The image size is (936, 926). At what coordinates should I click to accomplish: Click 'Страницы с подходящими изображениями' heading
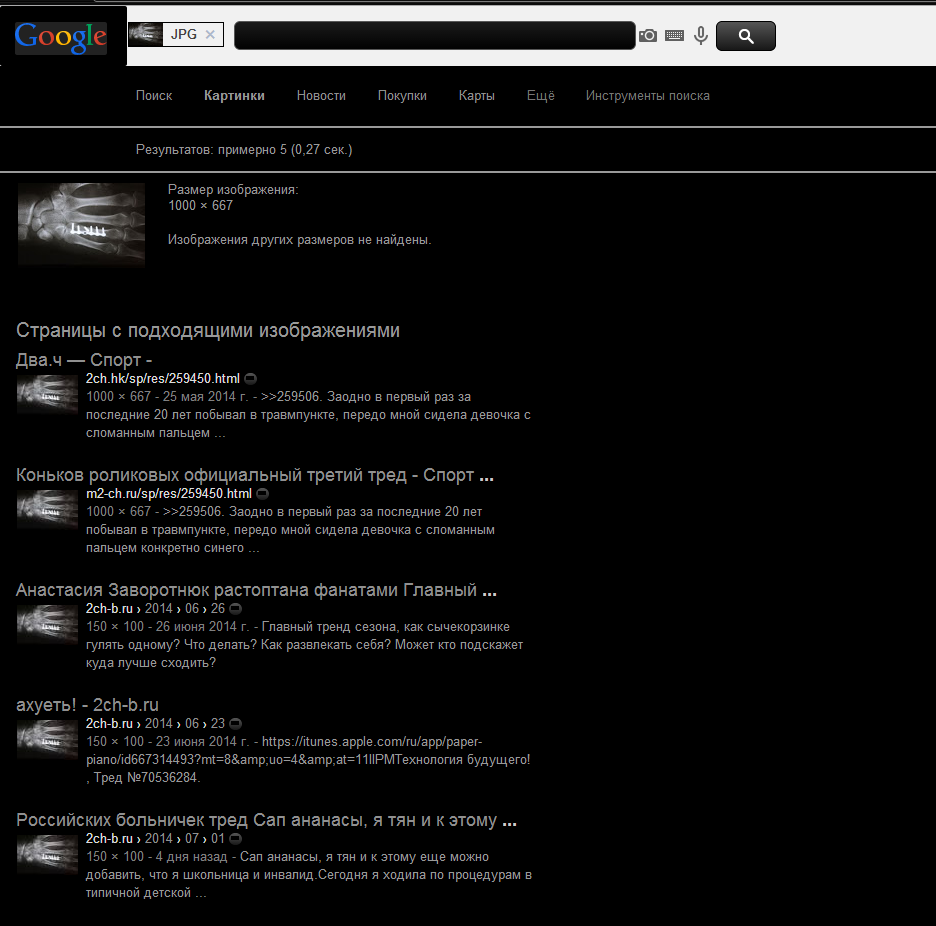click(208, 331)
